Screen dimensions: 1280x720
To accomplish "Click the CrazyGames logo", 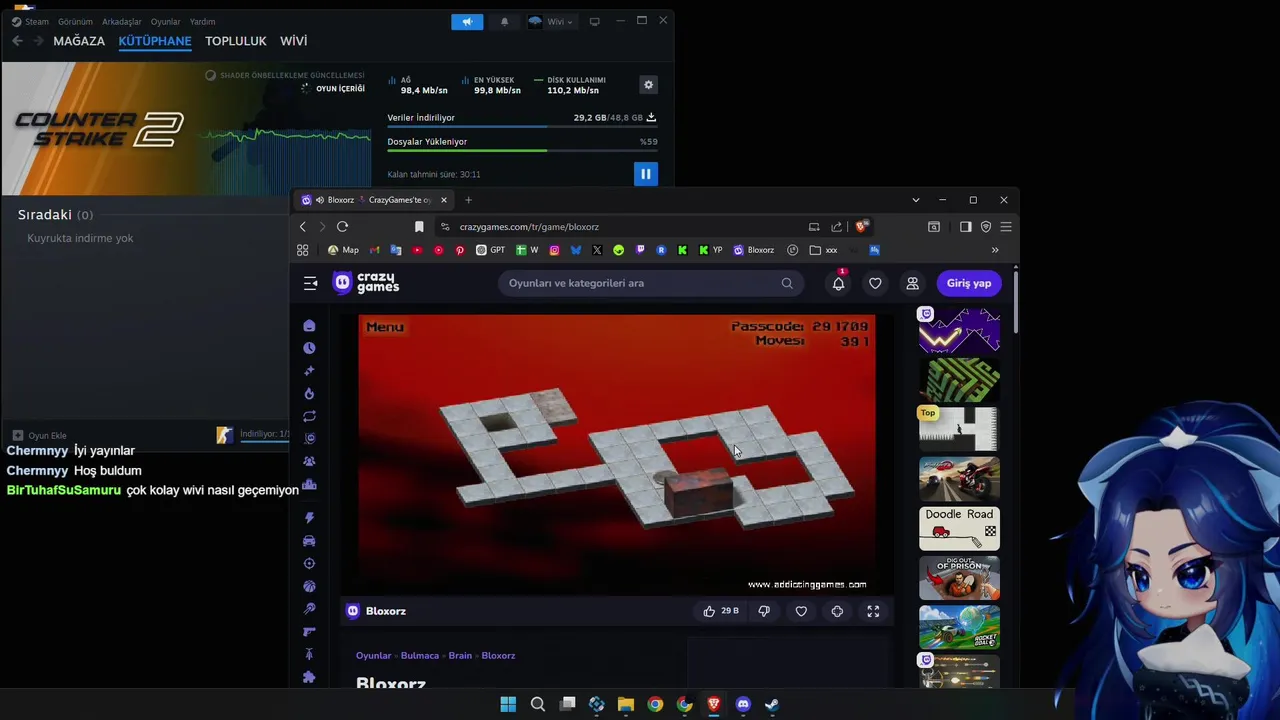I will click(366, 283).
